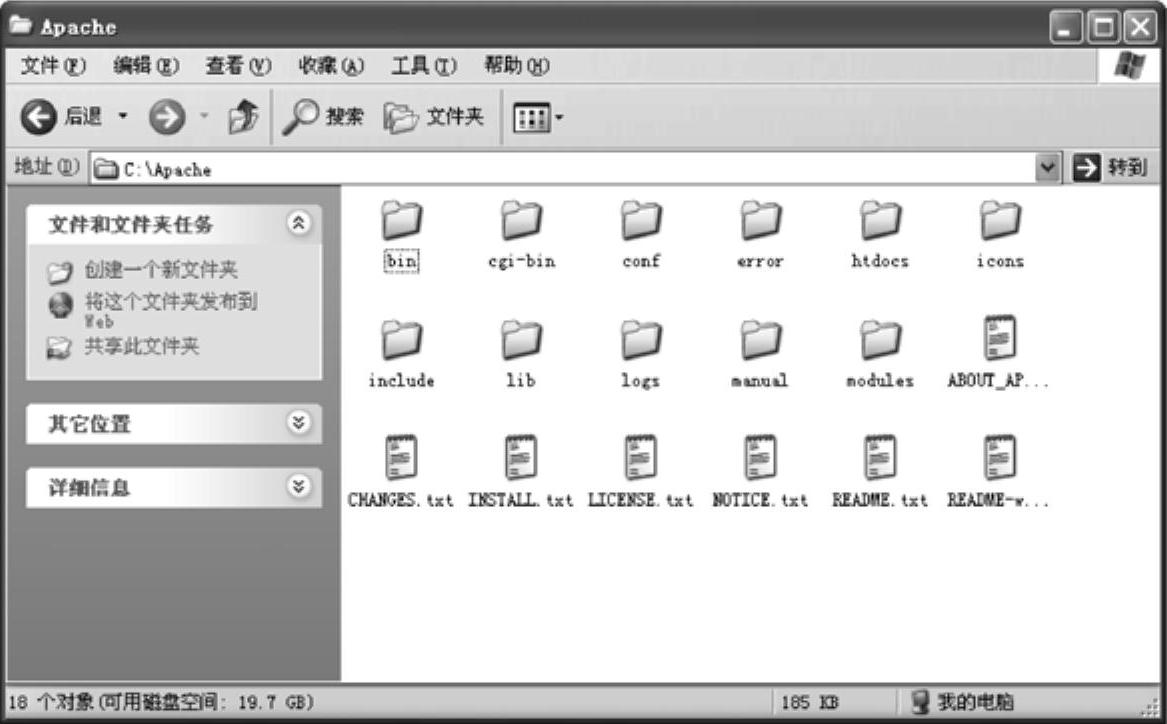Viewport: 1167px width, 724px height.
Task: Maximize the Apache window
Action: [1103, 28]
